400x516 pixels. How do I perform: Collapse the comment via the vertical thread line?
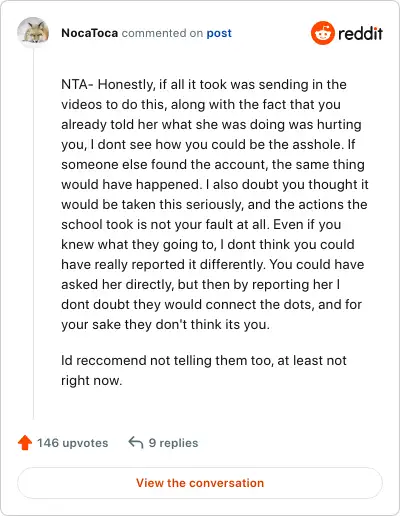(x=33, y=235)
